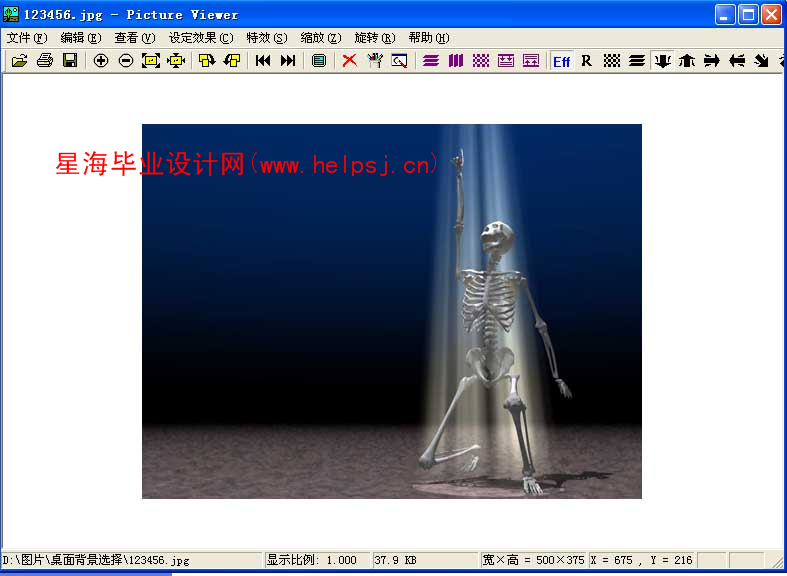Rotate image clockwise yellow icon

207,61
